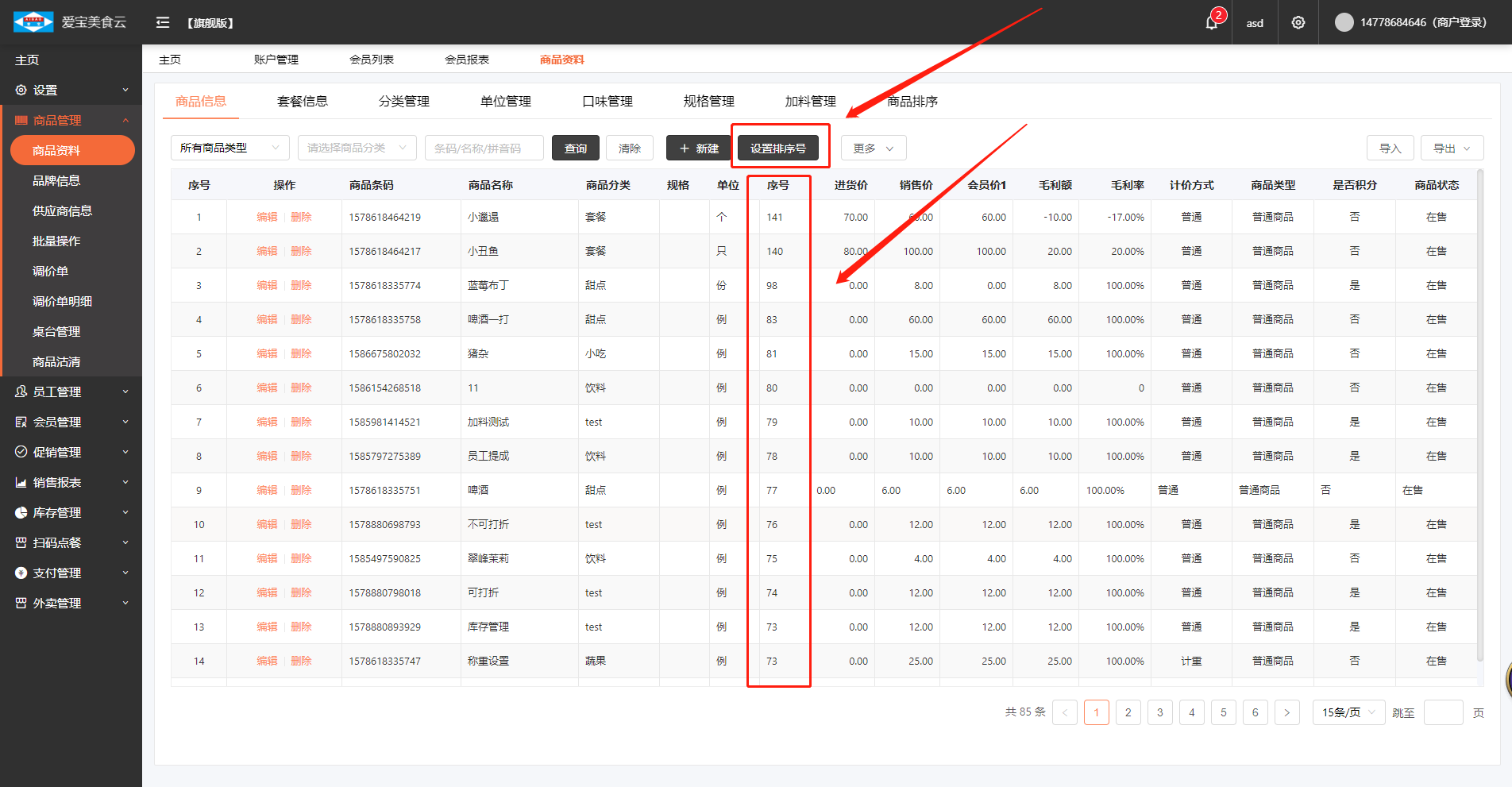
Task: Open the 请选择商品分类 dropdown
Action: pos(357,148)
